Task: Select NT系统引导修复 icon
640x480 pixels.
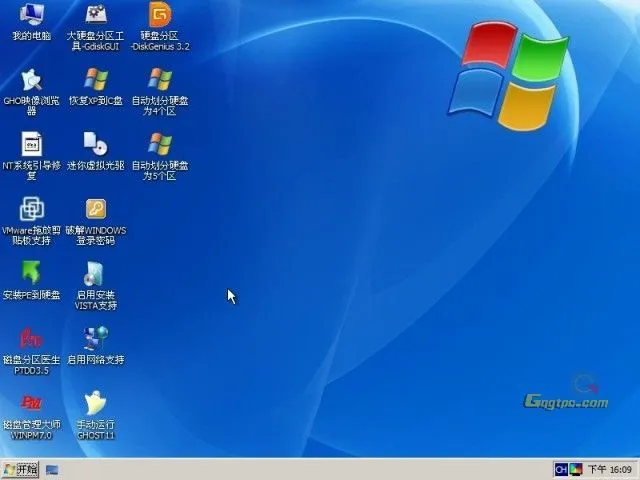Action: (32, 145)
